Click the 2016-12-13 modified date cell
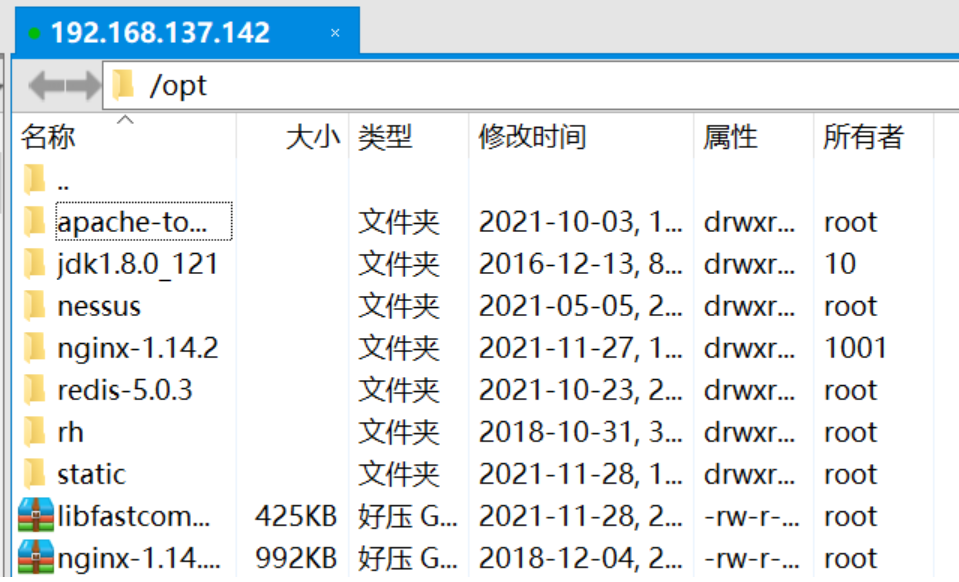This screenshot has width=959, height=582. coord(580,264)
